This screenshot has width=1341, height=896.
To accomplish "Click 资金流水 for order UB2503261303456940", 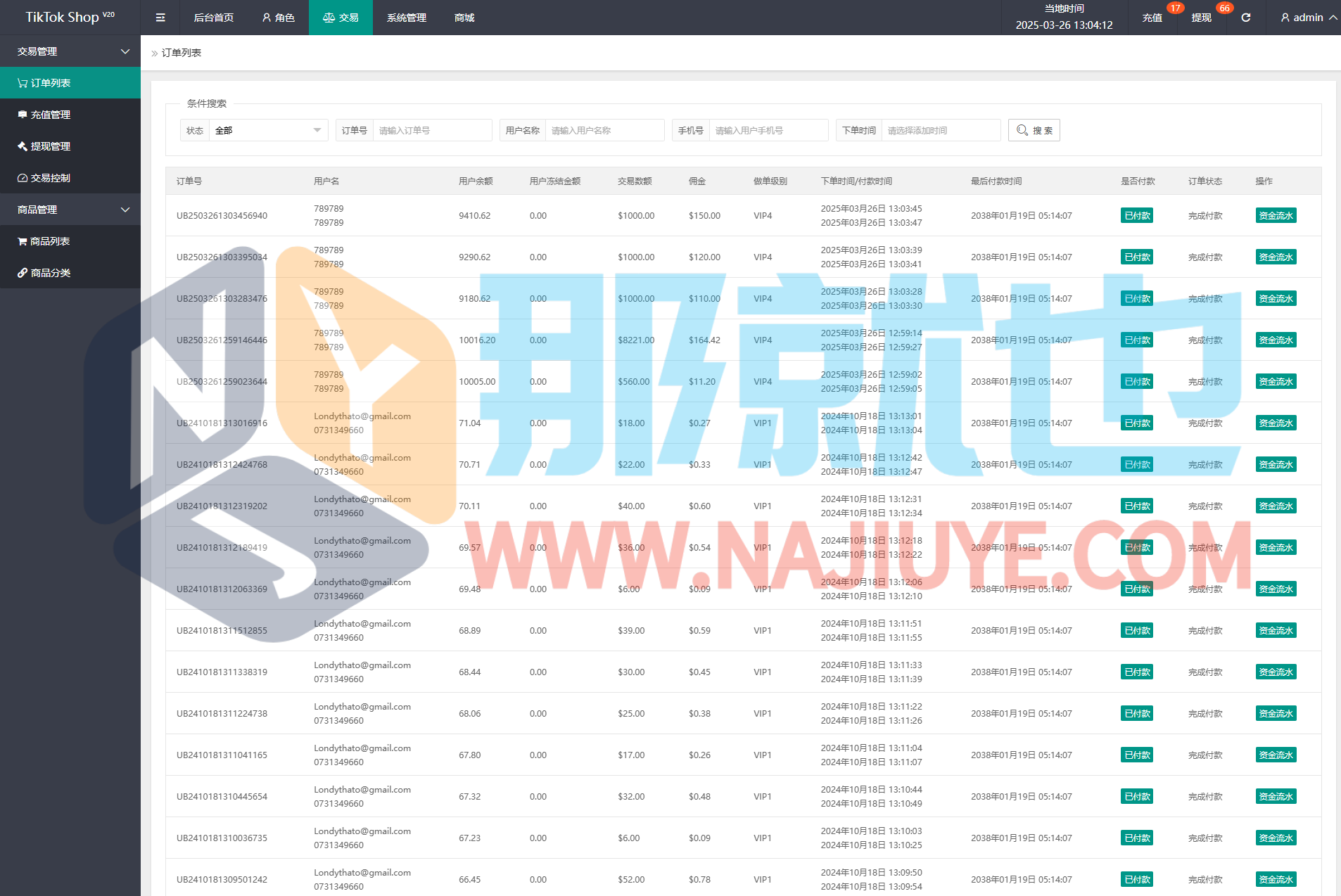I will [x=1275, y=216].
